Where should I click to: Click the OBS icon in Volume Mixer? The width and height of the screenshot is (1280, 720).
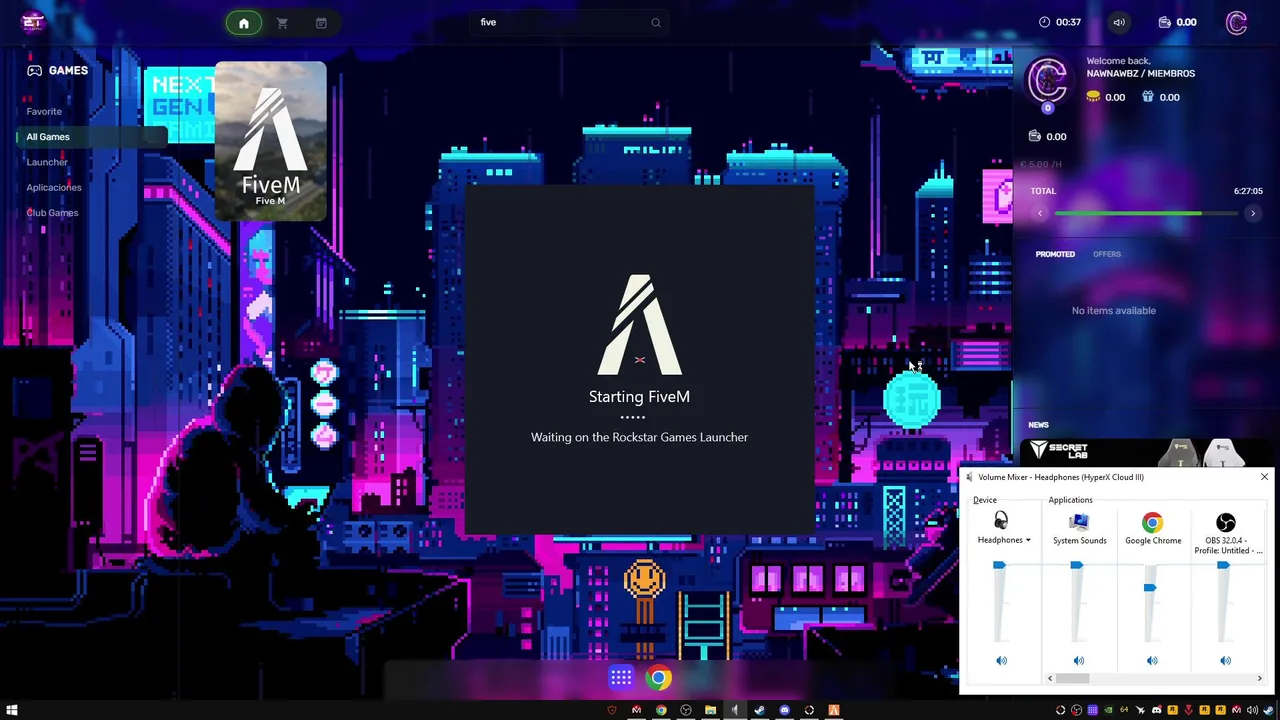[x=1225, y=522]
